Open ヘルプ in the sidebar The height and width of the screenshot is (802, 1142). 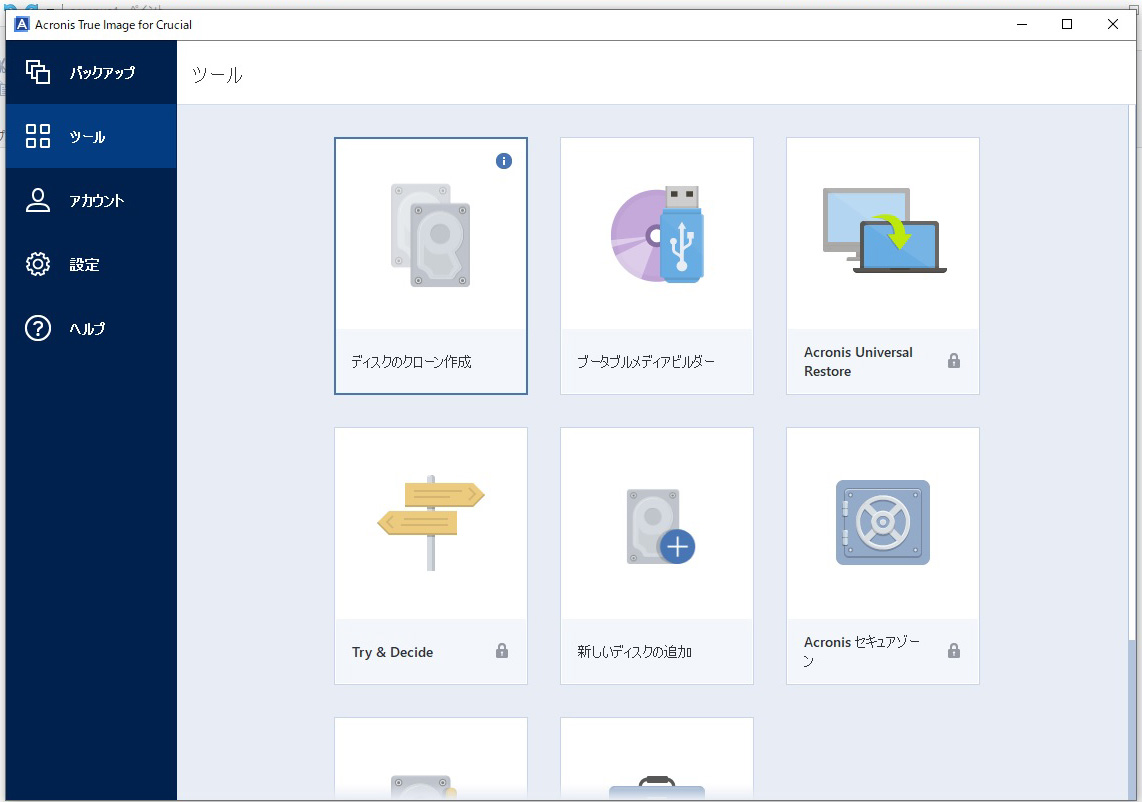pos(91,329)
